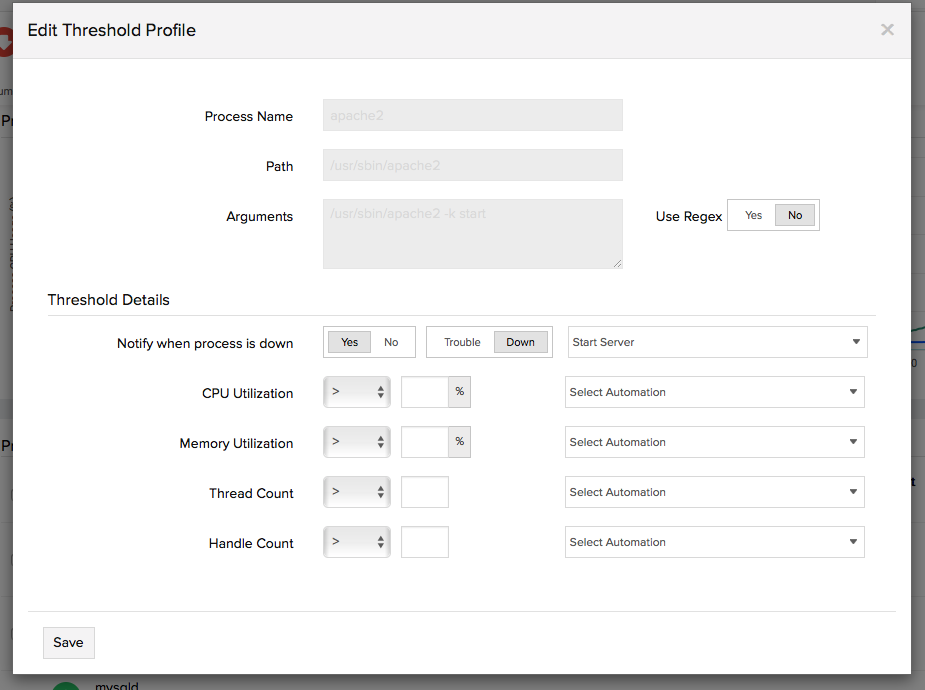Select Trouble as process down status
Viewport: 925px width, 690px height.
click(x=462, y=342)
